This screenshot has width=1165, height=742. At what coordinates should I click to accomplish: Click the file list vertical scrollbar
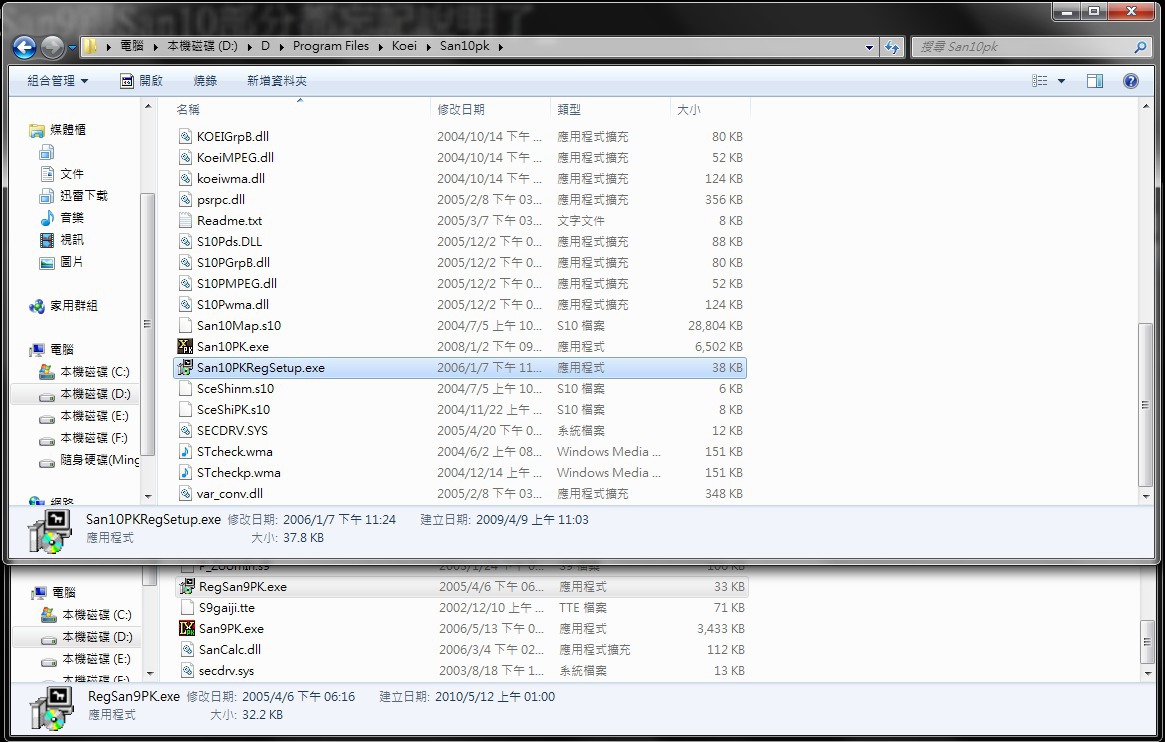[1146, 405]
